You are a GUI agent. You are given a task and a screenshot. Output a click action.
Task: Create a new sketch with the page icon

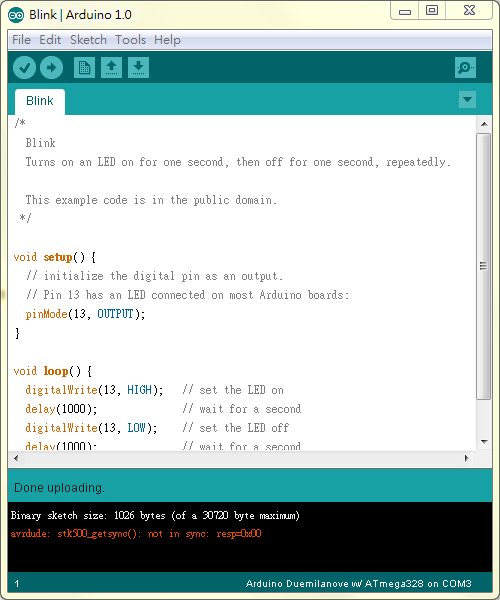(84, 68)
